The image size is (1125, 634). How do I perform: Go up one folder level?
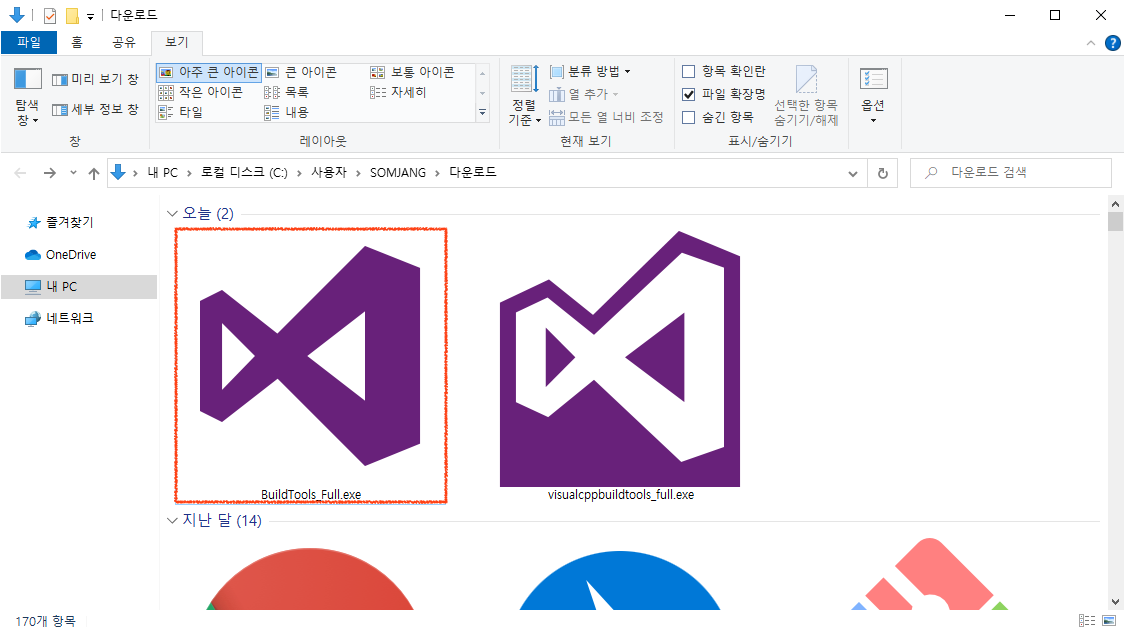tap(94, 173)
